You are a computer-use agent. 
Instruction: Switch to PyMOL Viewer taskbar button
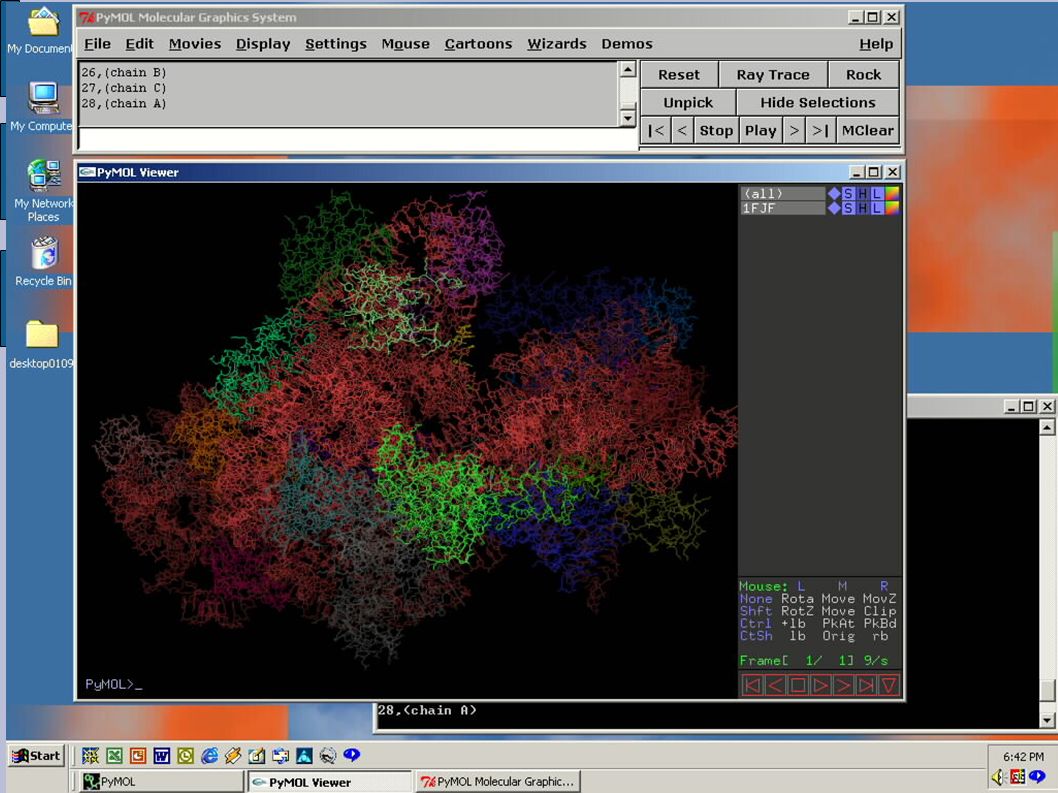[329, 782]
